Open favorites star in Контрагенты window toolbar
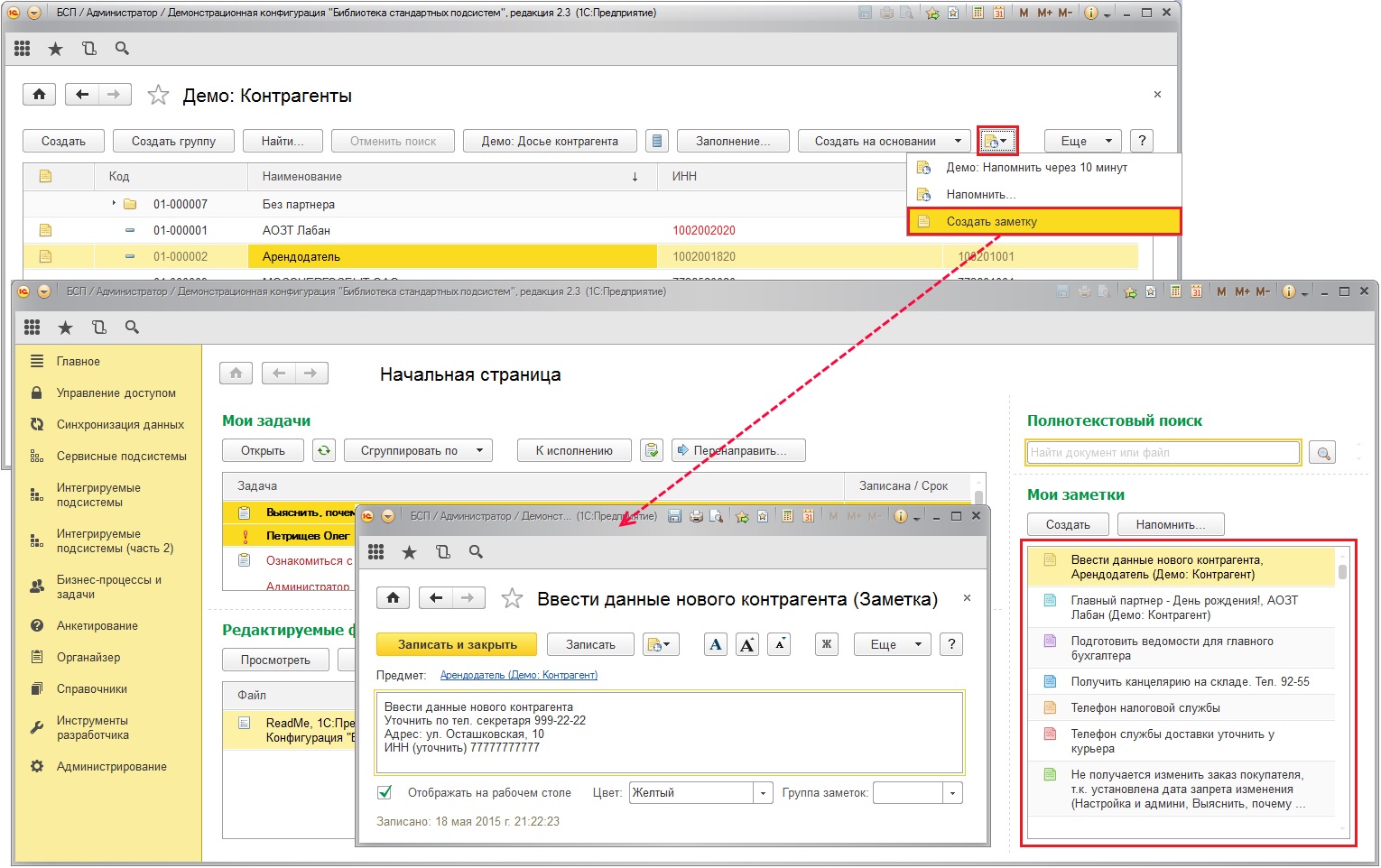This screenshot has width=1381, height=868. coord(56,49)
